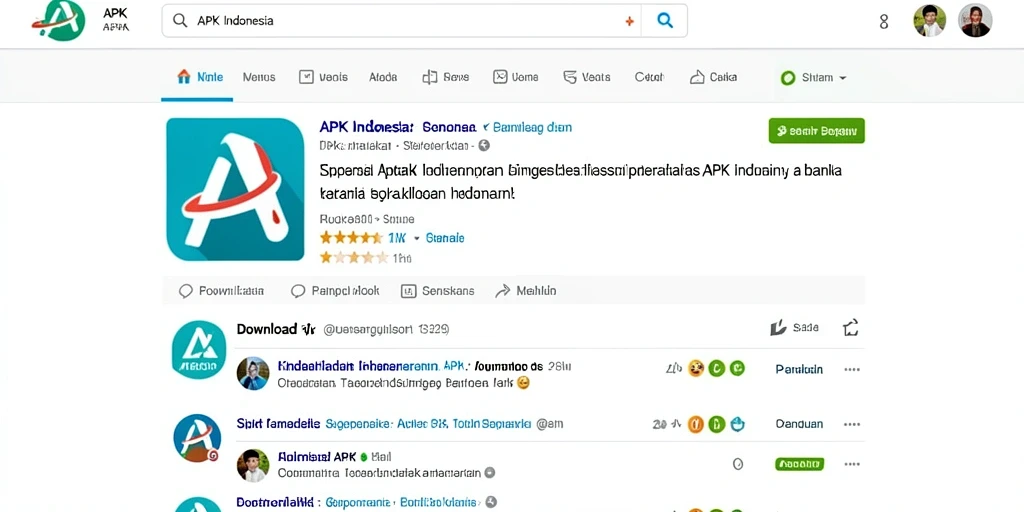Open the 'Caika' tab
This screenshot has height=512, width=1024.
(x=713, y=77)
